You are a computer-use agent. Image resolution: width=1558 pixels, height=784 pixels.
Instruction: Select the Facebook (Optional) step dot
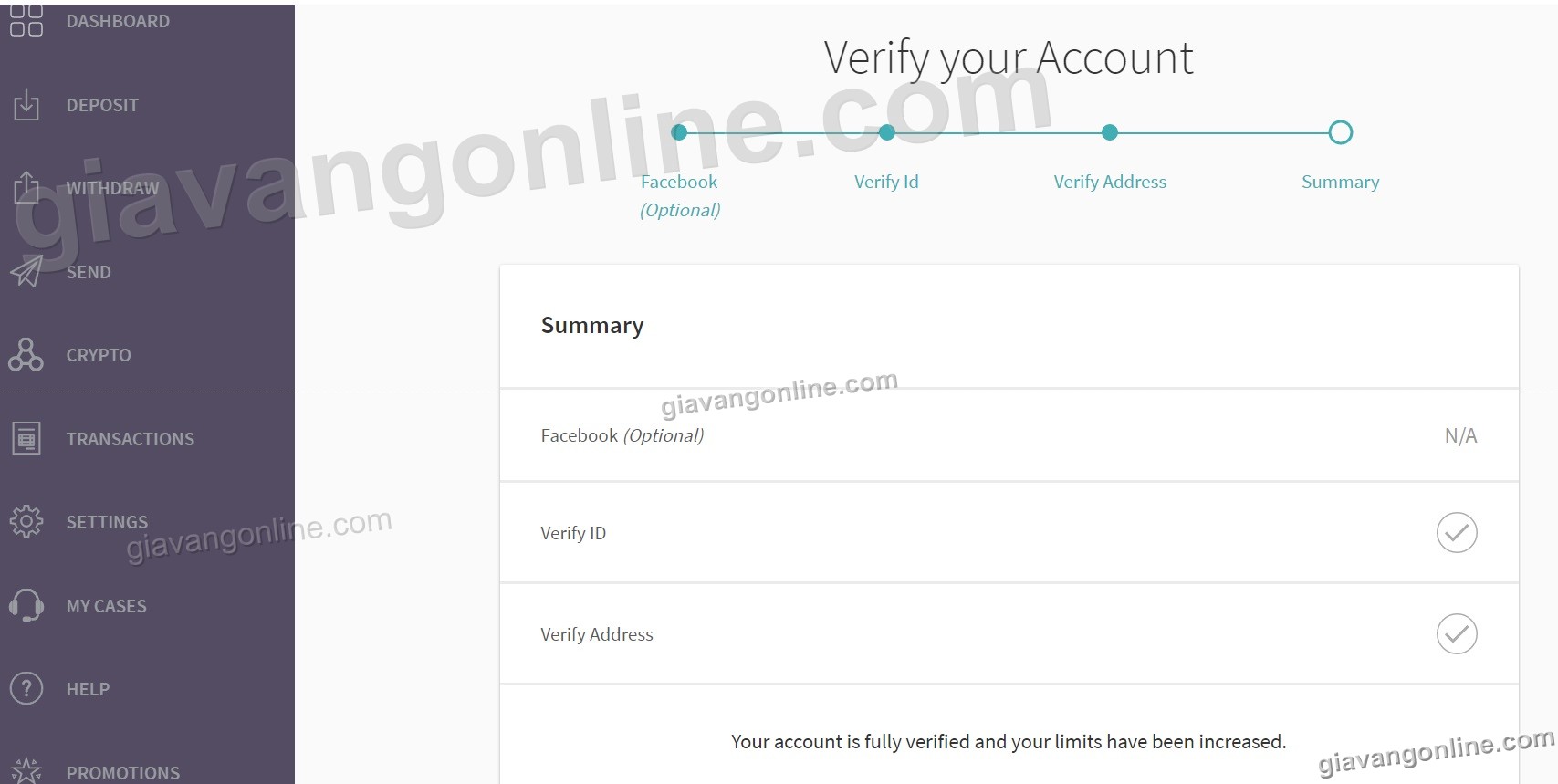679,132
